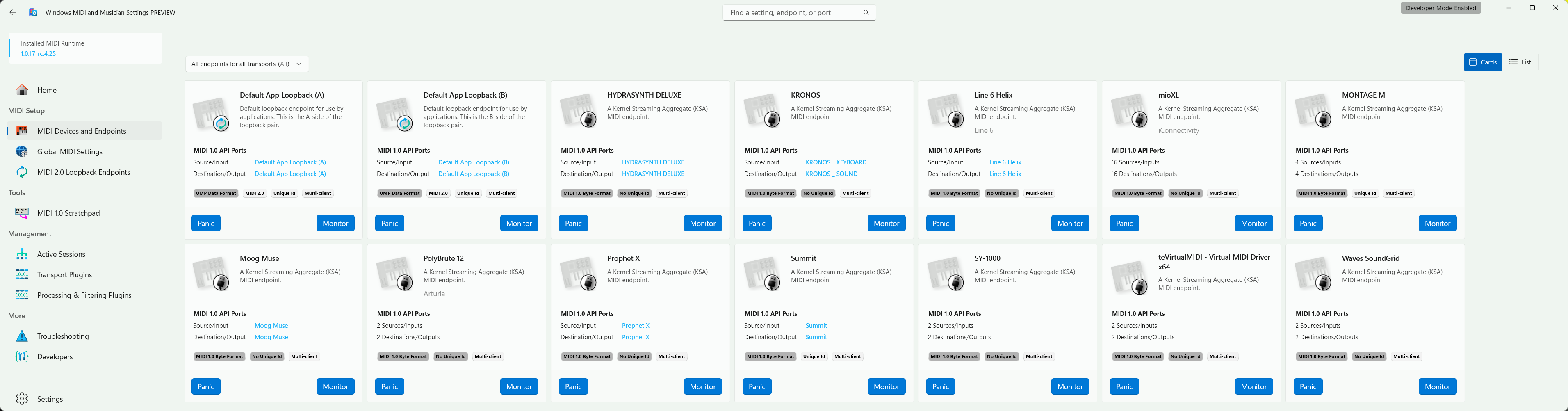Click the Active Sessions icon

tap(22, 254)
